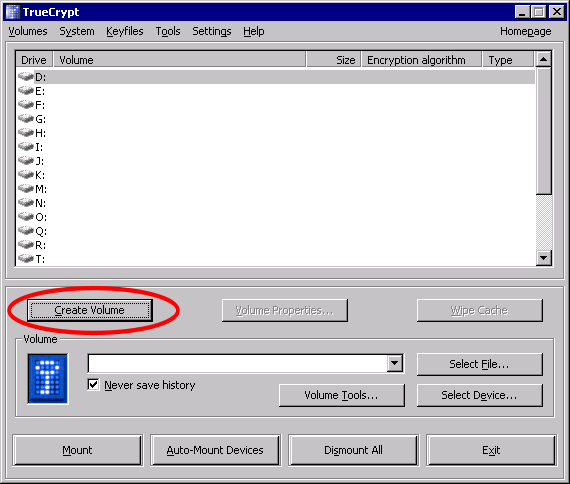Image resolution: width=570 pixels, height=484 pixels.
Task: Click the volume path input field
Action: [x=238, y=363]
